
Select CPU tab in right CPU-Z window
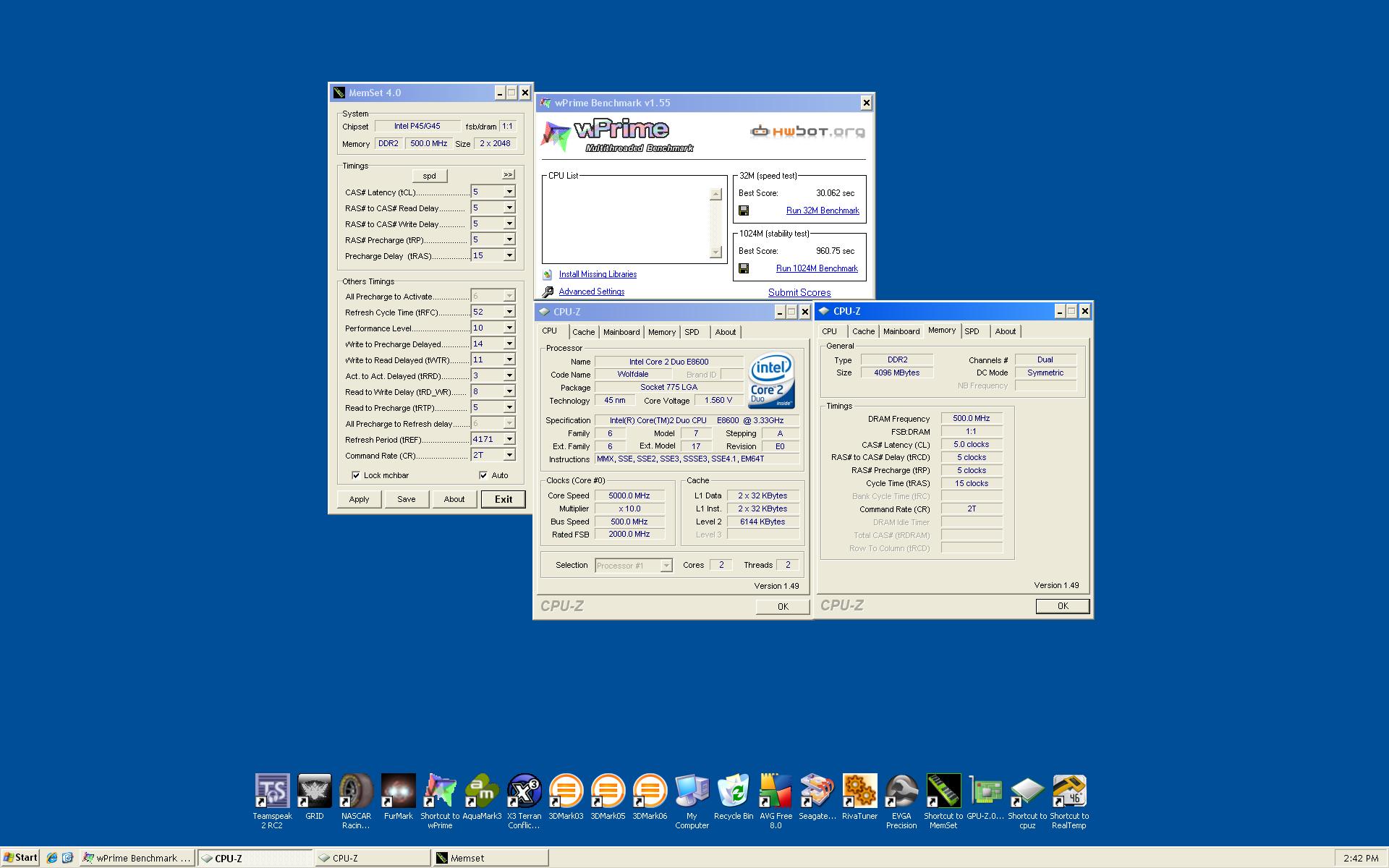(829, 331)
